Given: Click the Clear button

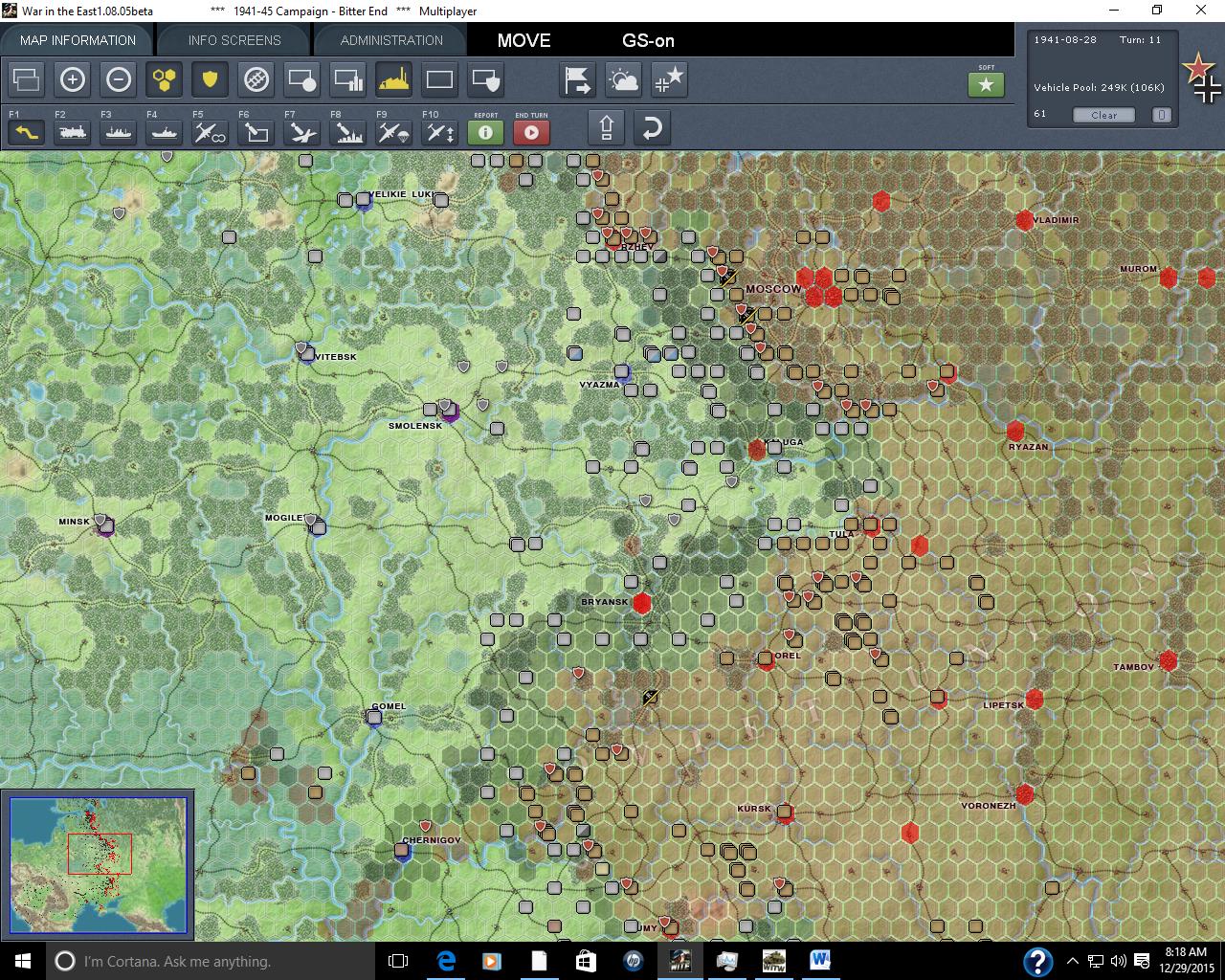Looking at the screenshot, I should pyautogui.click(x=1103, y=115).
